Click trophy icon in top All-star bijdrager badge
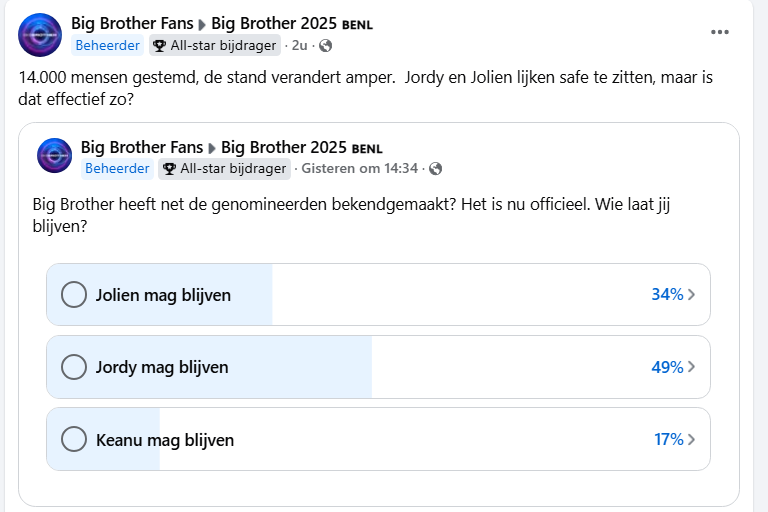This screenshot has height=512, width=768. click(159, 46)
